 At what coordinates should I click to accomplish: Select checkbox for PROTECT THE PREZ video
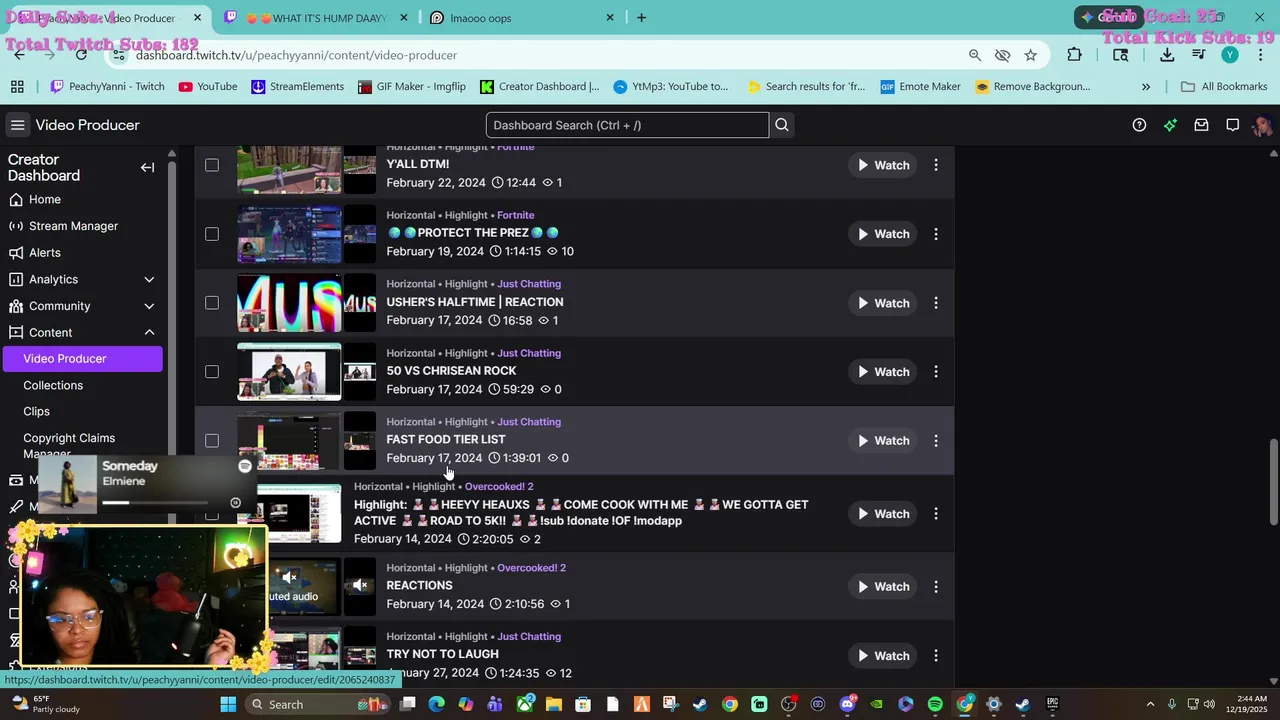click(x=212, y=234)
